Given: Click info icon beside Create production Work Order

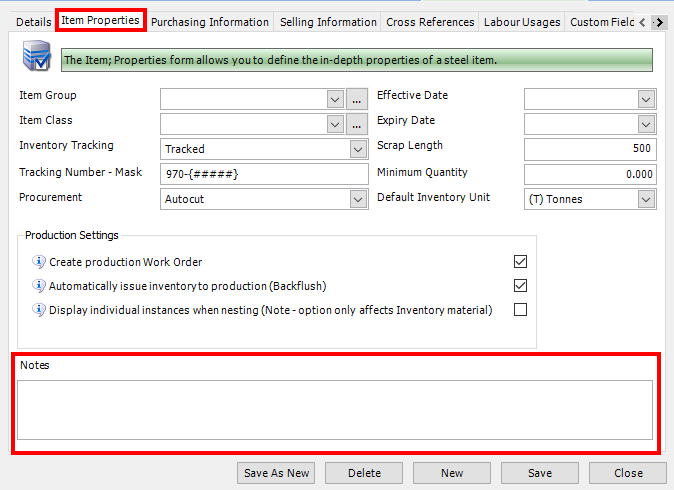Looking at the screenshot, I should coord(39,262).
